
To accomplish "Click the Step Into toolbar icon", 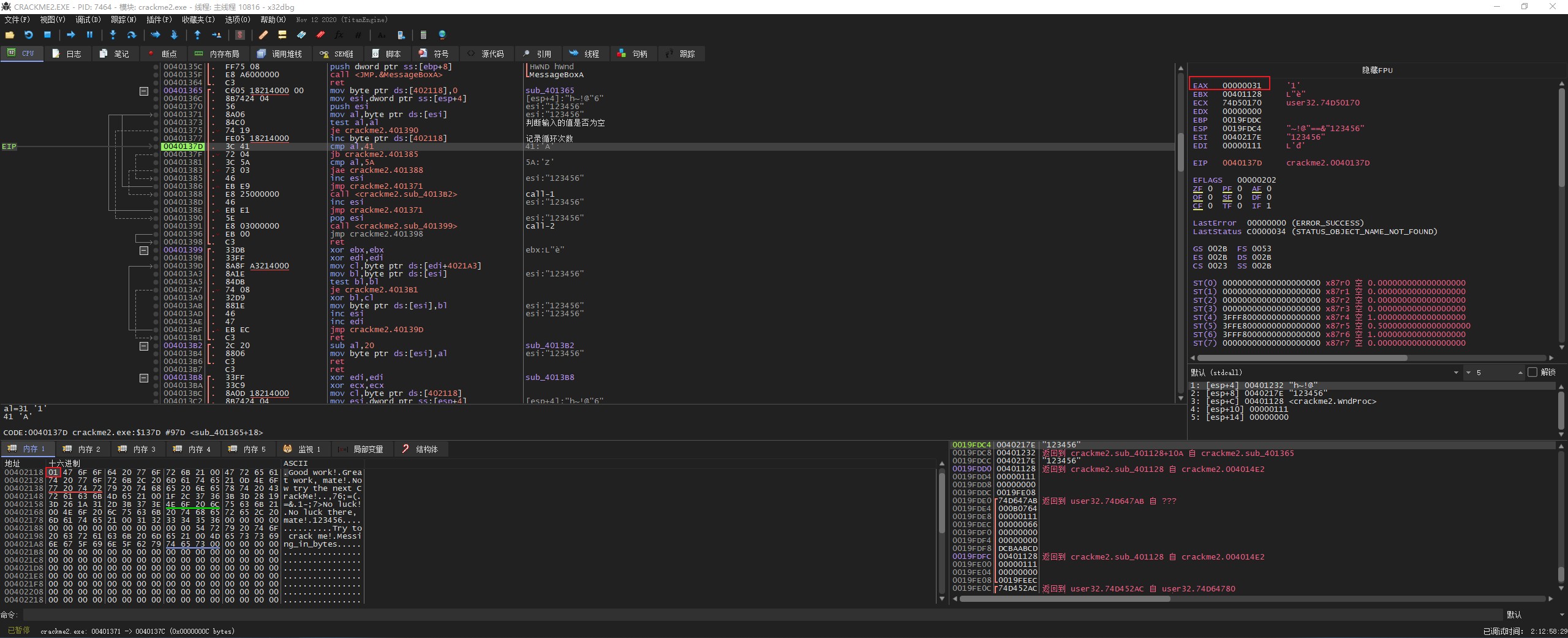I will (113, 35).
